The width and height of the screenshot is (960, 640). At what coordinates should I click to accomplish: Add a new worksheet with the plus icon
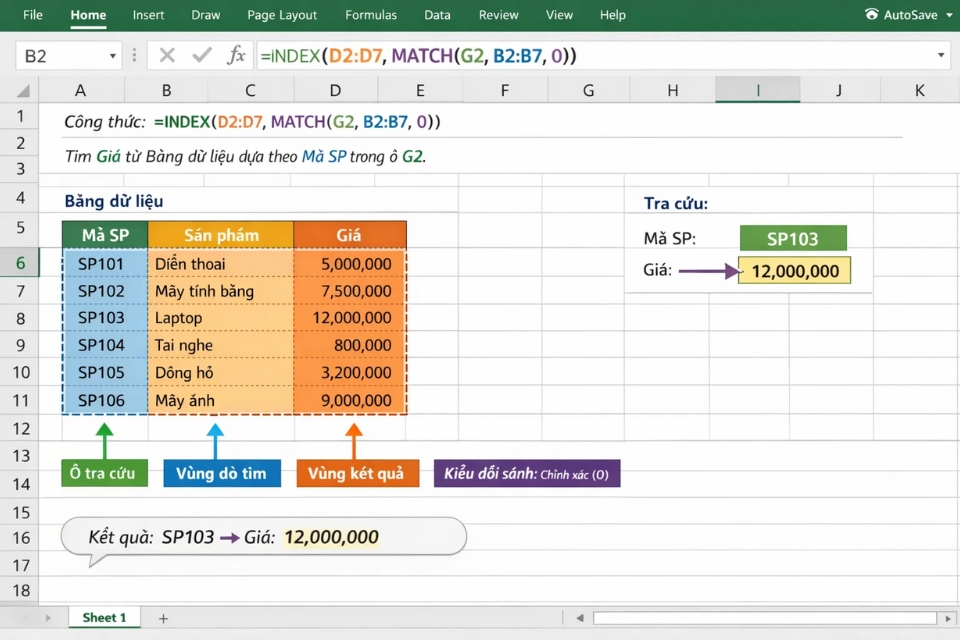click(162, 618)
